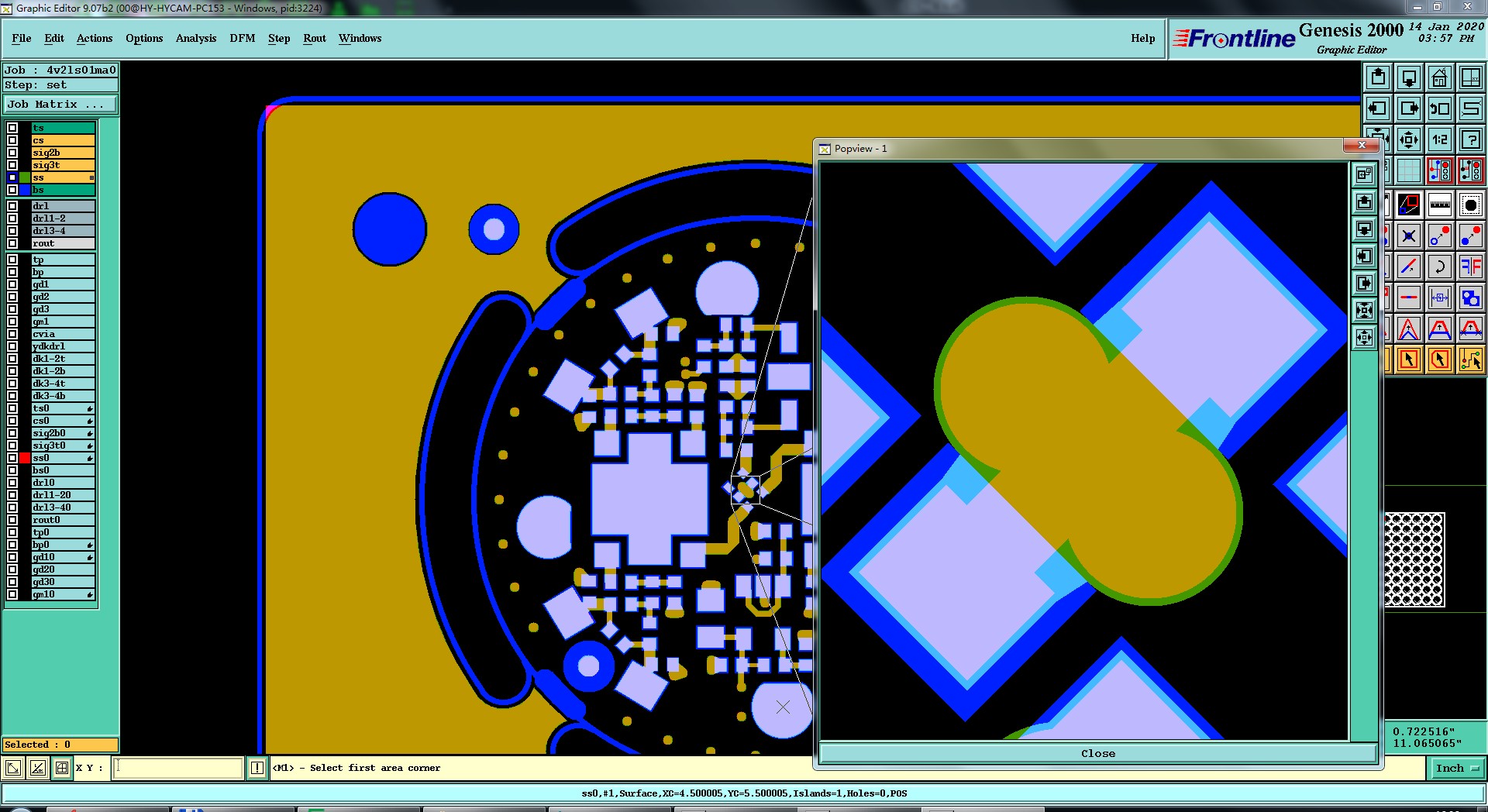Click the 1:2 scale icon
The width and height of the screenshot is (1488, 812).
[x=1440, y=139]
